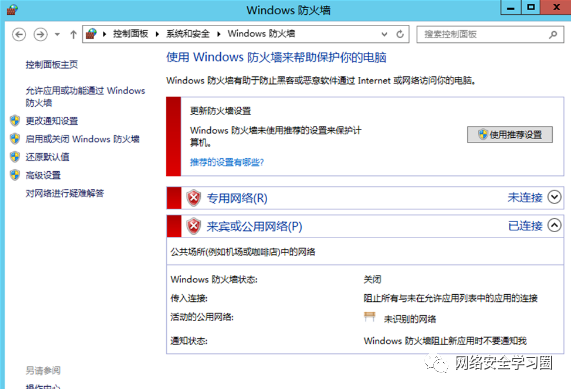
Task: Open the recent locations dropdown arrow
Action: click(57, 35)
